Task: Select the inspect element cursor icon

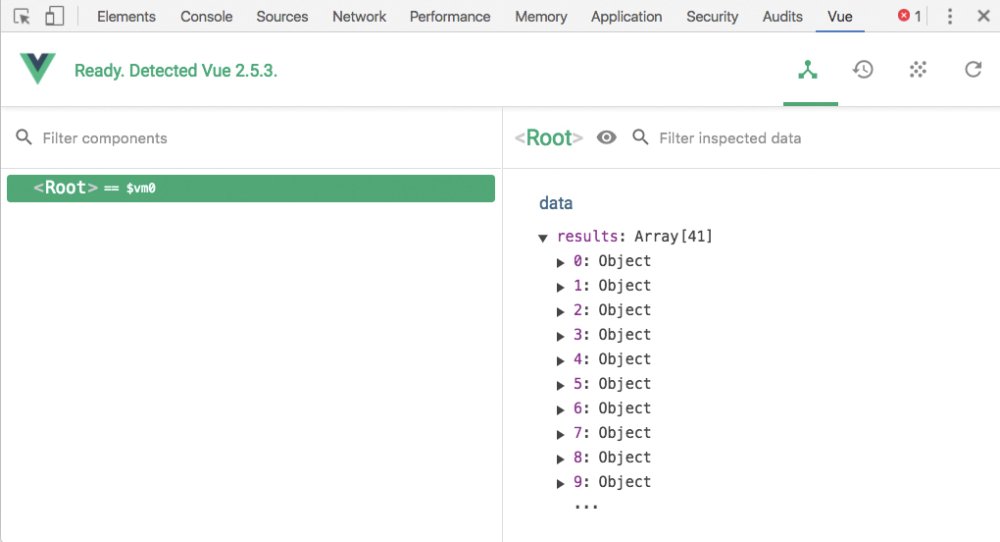Action: point(22,16)
